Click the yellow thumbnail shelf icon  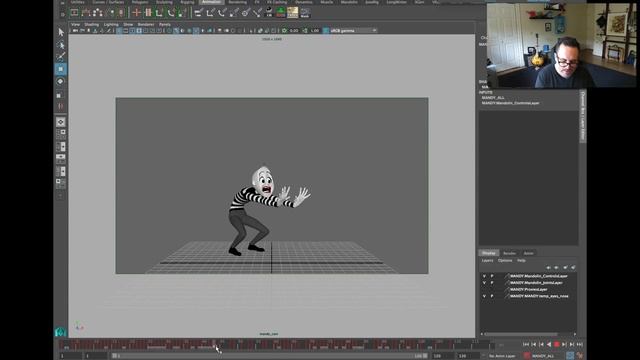click(x=293, y=13)
